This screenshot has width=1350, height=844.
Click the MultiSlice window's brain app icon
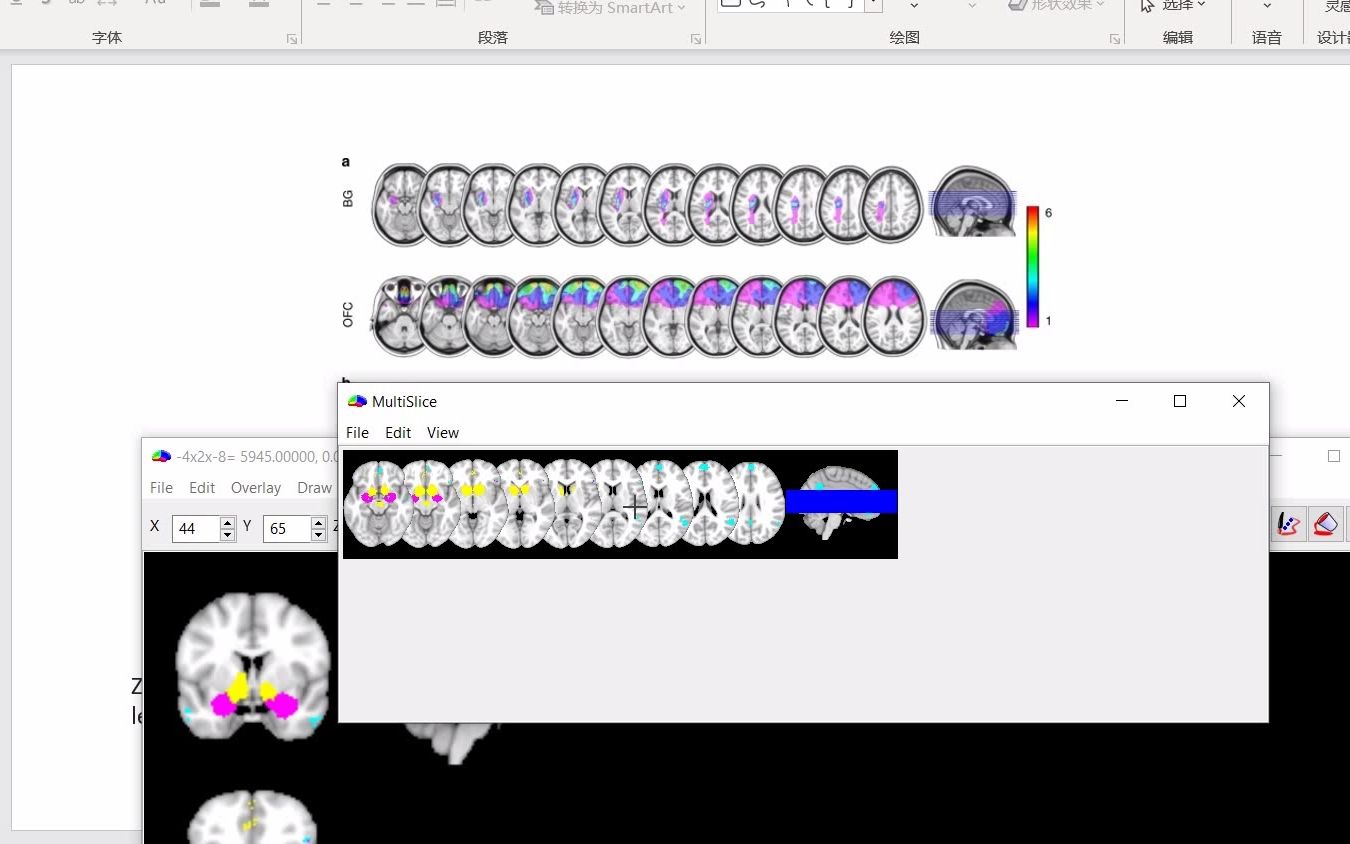(x=357, y=401)
